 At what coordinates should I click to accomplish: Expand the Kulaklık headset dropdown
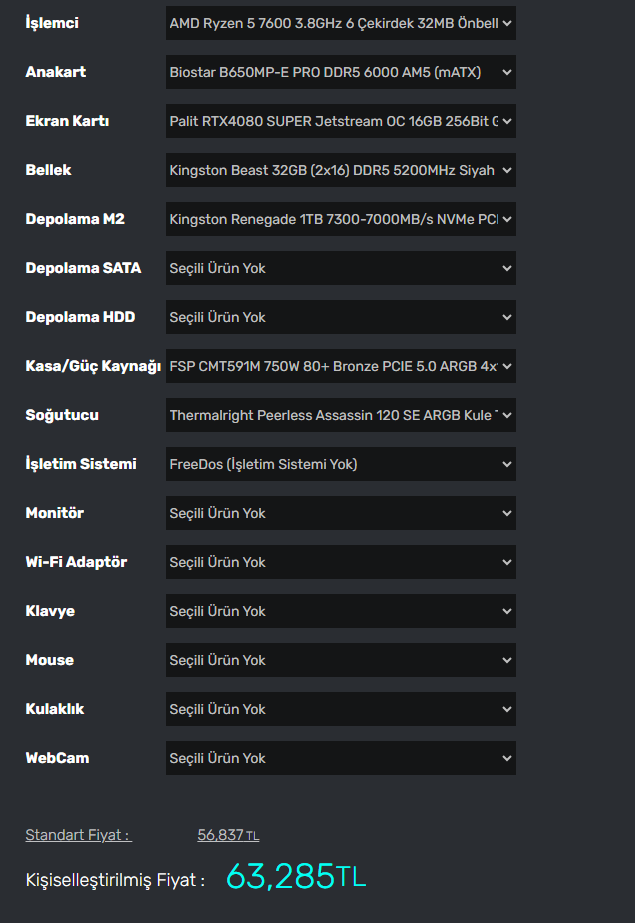click(x=340, y=709)
